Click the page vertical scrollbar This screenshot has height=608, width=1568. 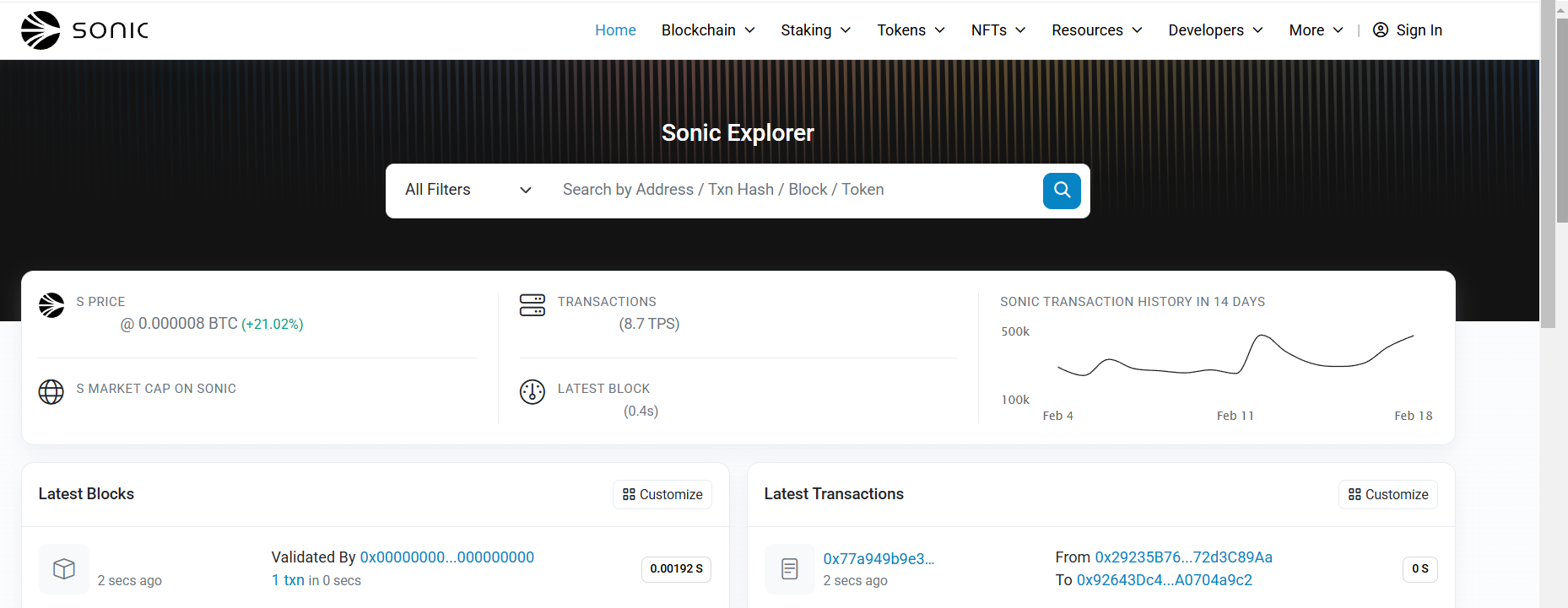(1549, 169)
